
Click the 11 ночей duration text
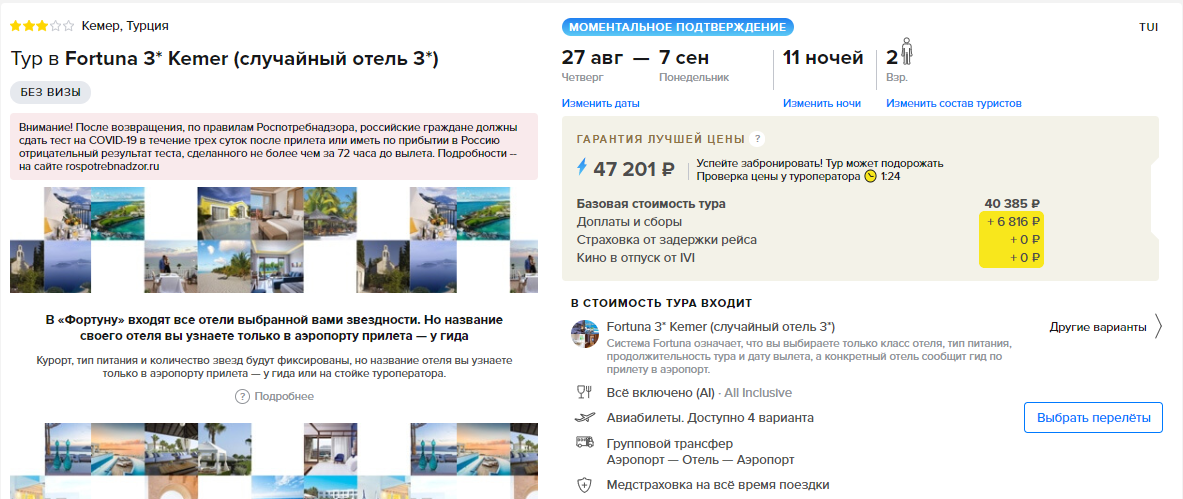click(x=822, y=57)
